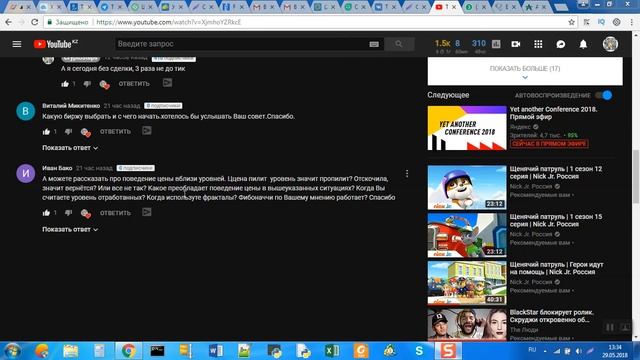Viewport: 640px width, 360px height.
Task: Open Excel from the Windows taskbar
Action: click(332, 351)
